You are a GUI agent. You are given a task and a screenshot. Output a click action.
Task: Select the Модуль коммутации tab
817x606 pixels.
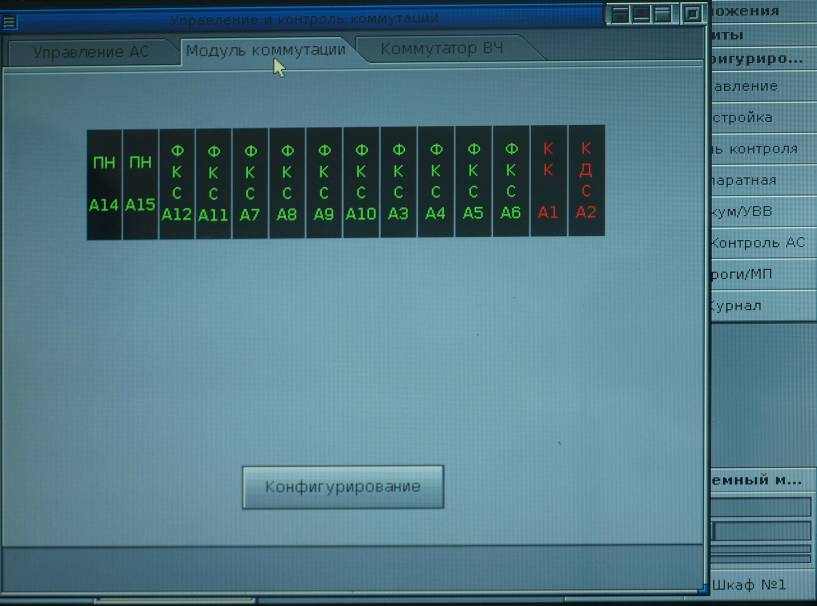(266, 51)
